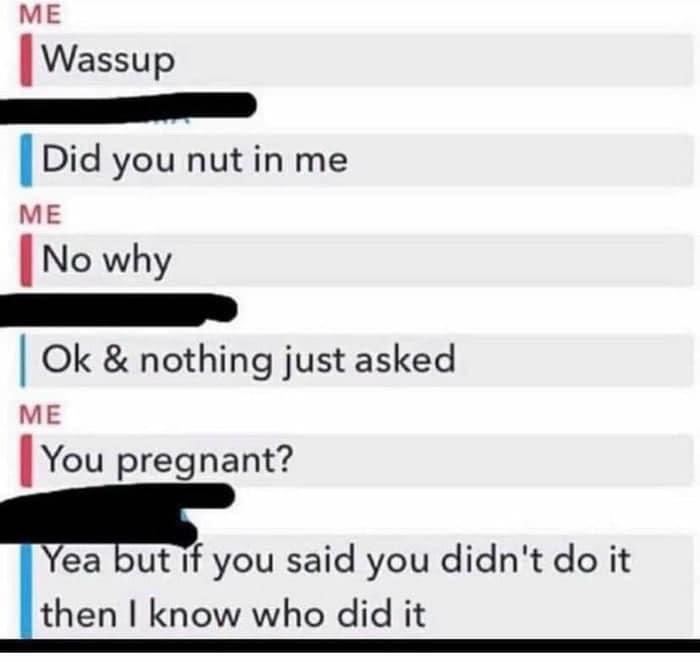The width and height of the screenshot is (700, 662).
Task: Click the ME label above "You pregnant?"
Action: point(40,415)
